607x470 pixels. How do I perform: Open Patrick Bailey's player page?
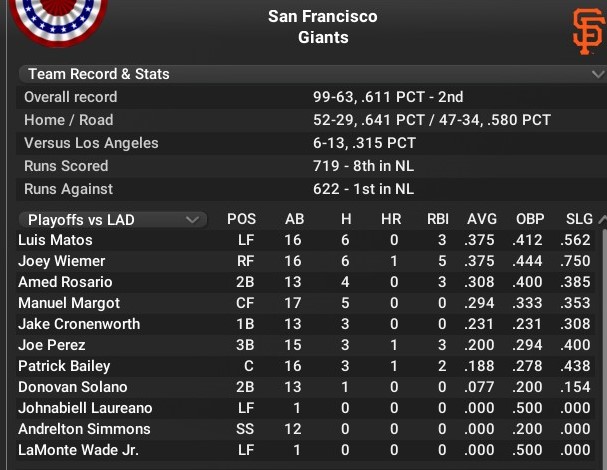(x=64, y=366)
